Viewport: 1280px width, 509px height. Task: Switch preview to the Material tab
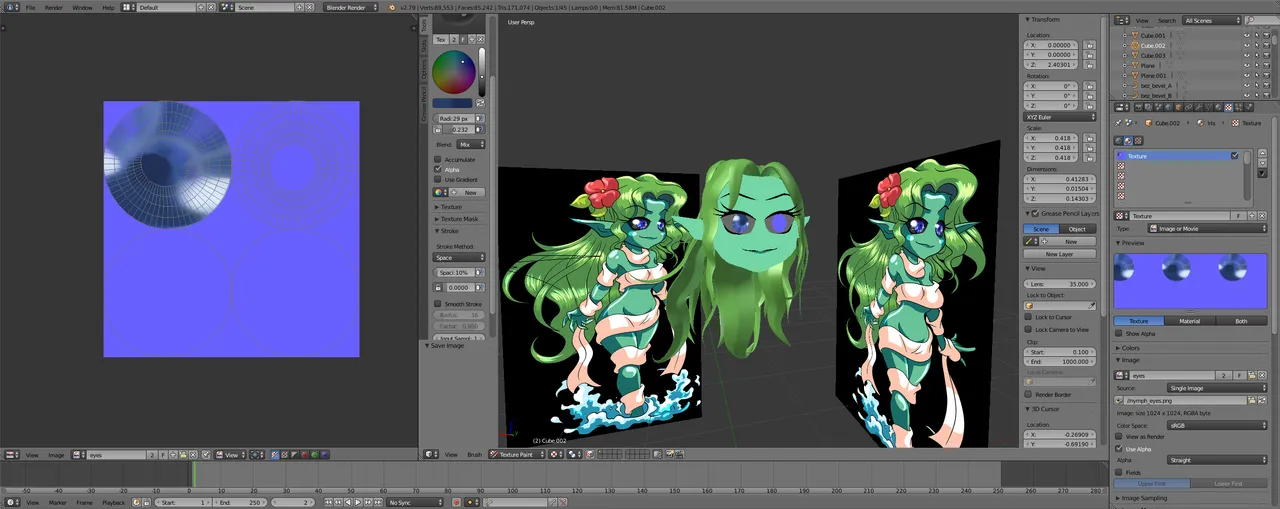point(1189,321)
